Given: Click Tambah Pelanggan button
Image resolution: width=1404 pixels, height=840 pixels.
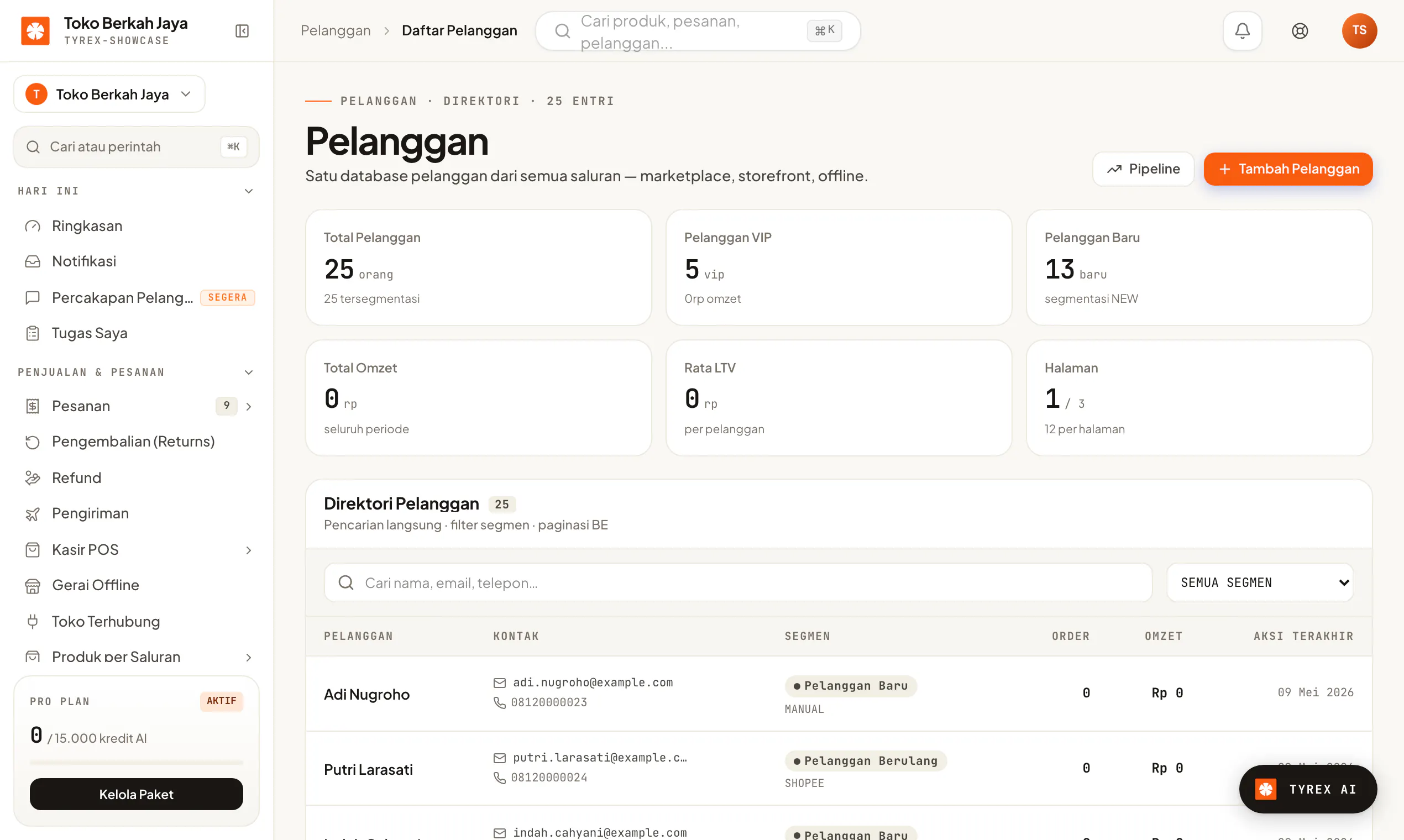Looking at the screenshot, I should click(1288, 169).
